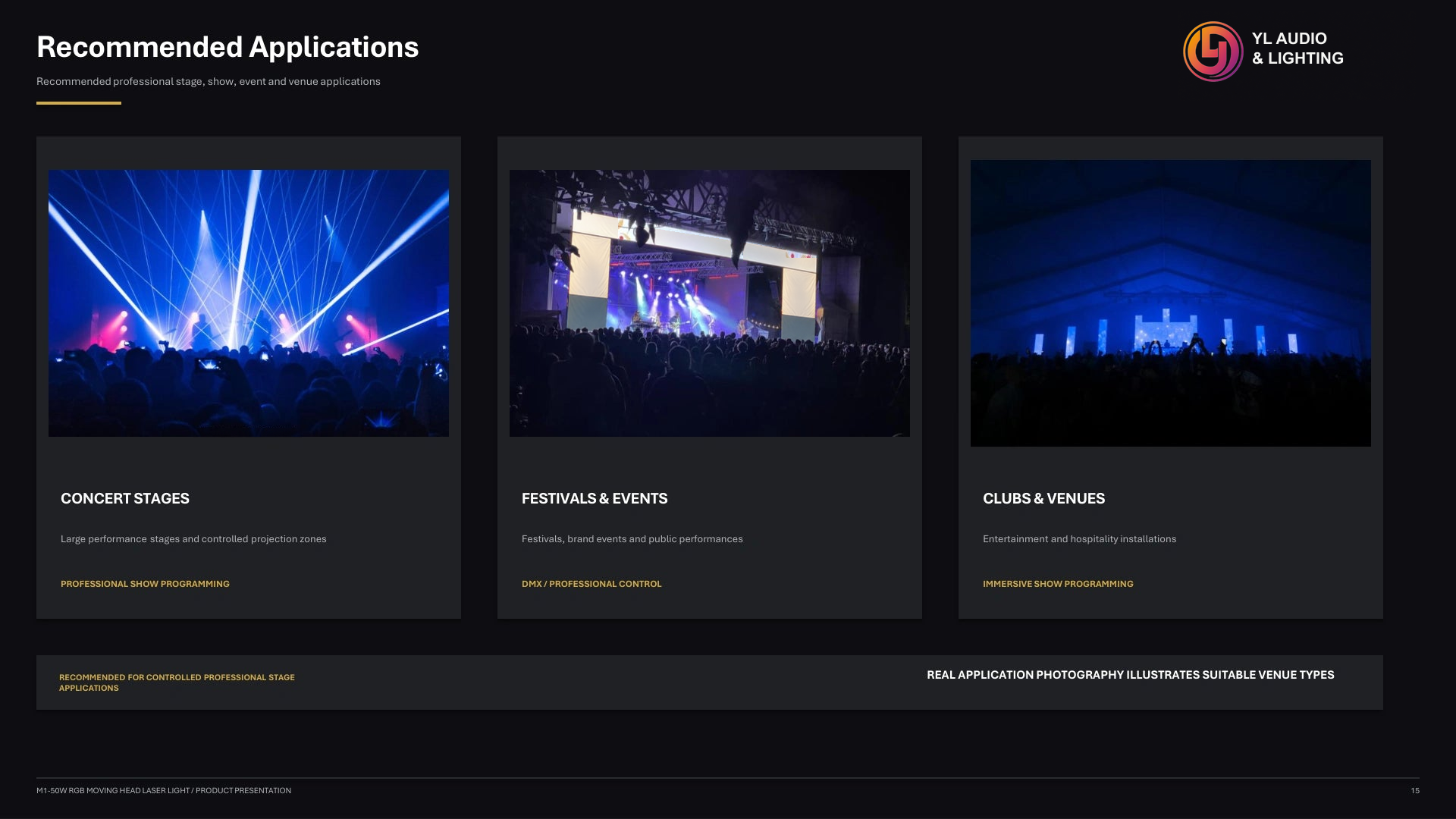Click the YL Audio & Lighting logo icon
The image size is (1456, 819).
pyautogui.click(x=1213, y=52)
